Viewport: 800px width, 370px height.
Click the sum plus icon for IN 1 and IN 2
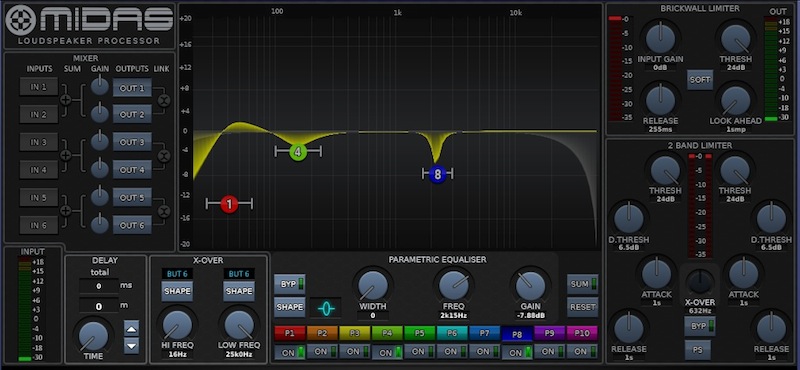66,100
